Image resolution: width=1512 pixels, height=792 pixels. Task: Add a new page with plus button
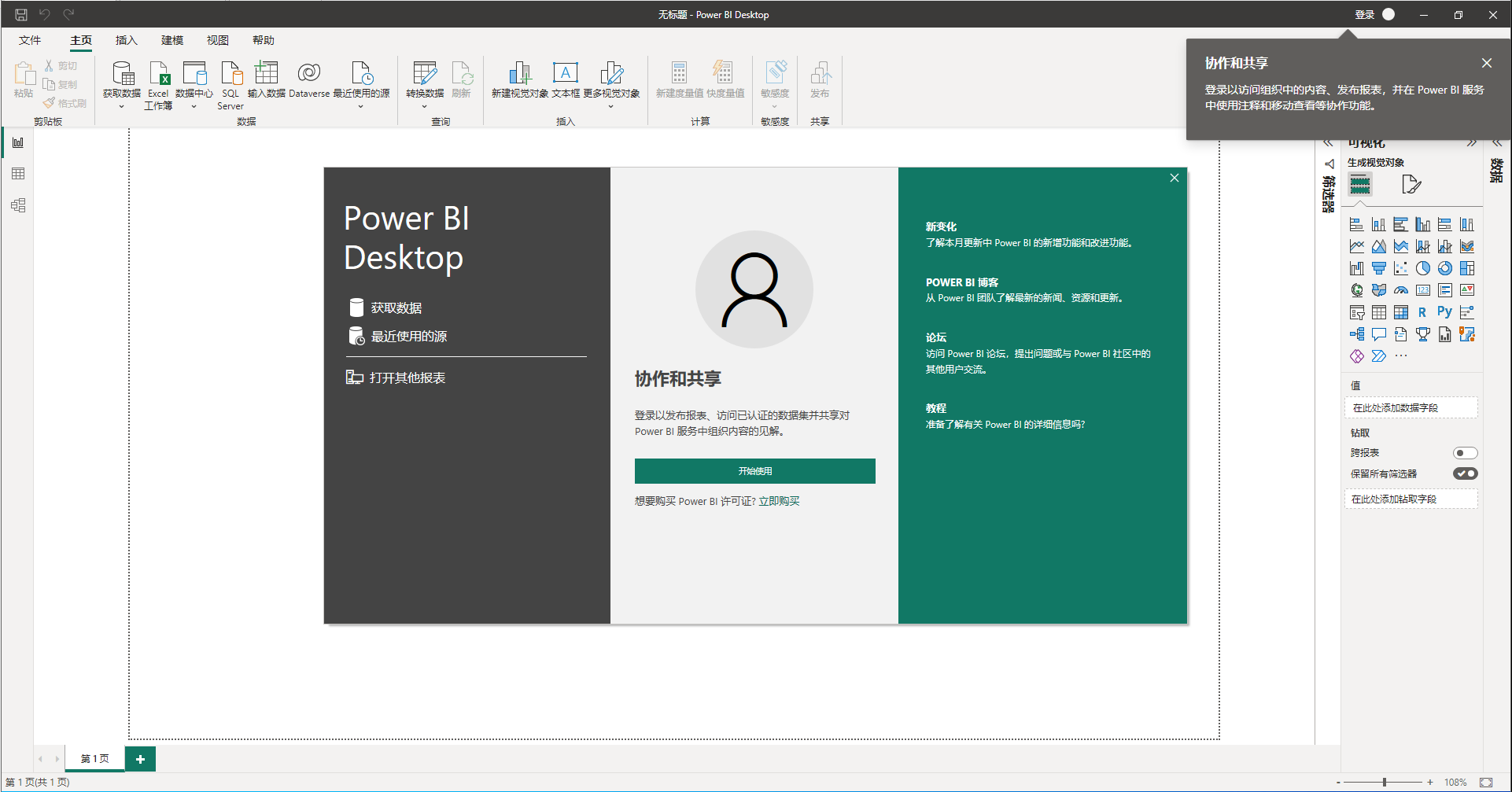(x=140, y=759)
